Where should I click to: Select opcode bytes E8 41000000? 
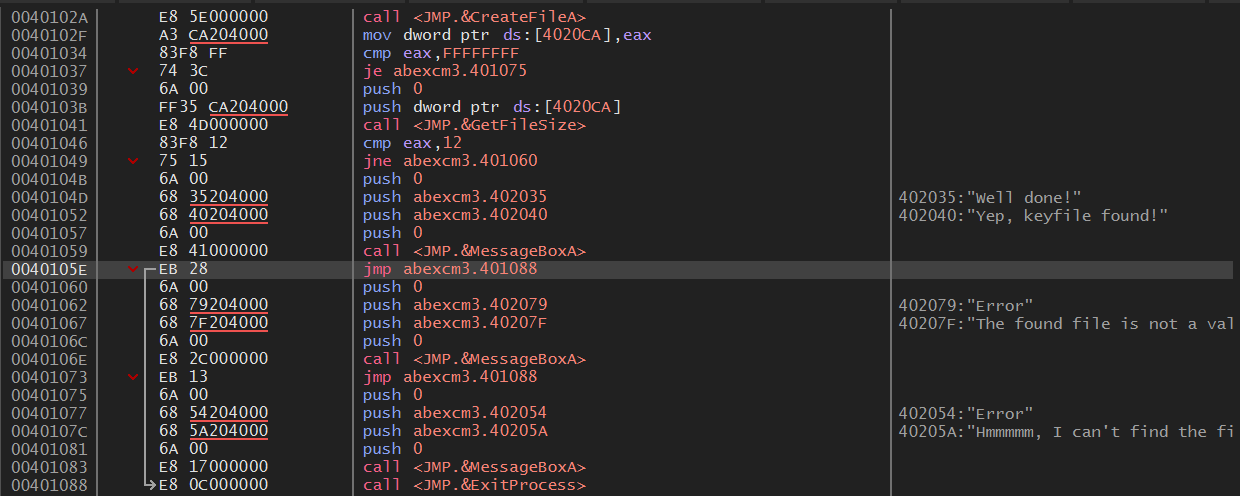(213, 251)
